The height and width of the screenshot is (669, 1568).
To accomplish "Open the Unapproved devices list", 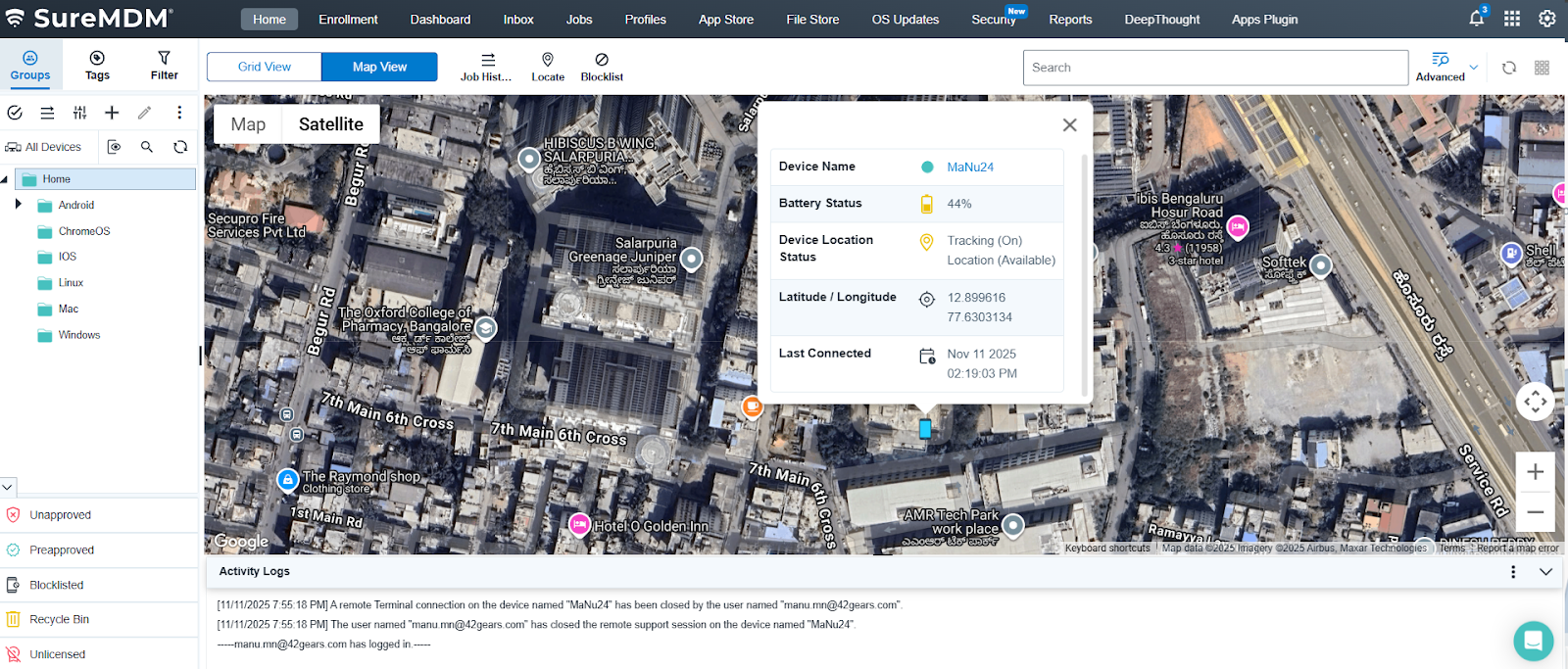I will click(60, 515).
